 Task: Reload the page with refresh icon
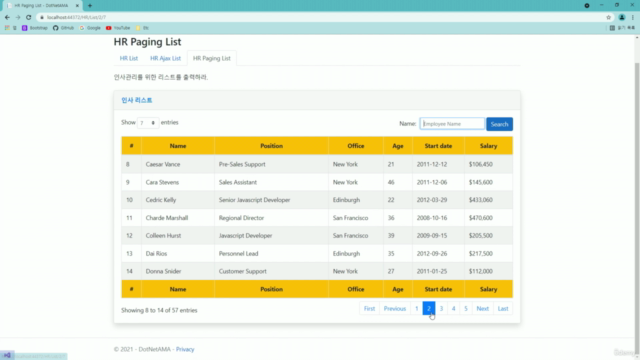click(x=29, y=17)
